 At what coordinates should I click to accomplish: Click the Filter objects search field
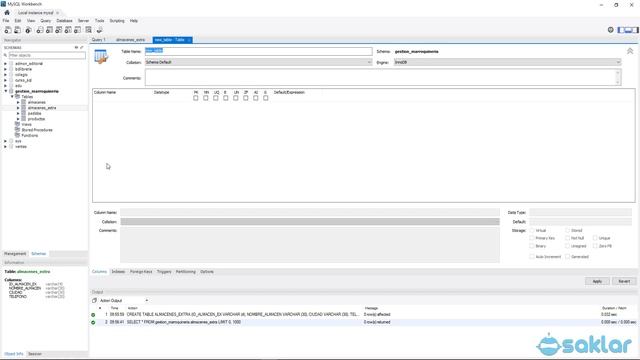pyautogui.click(x=47, y=55)
